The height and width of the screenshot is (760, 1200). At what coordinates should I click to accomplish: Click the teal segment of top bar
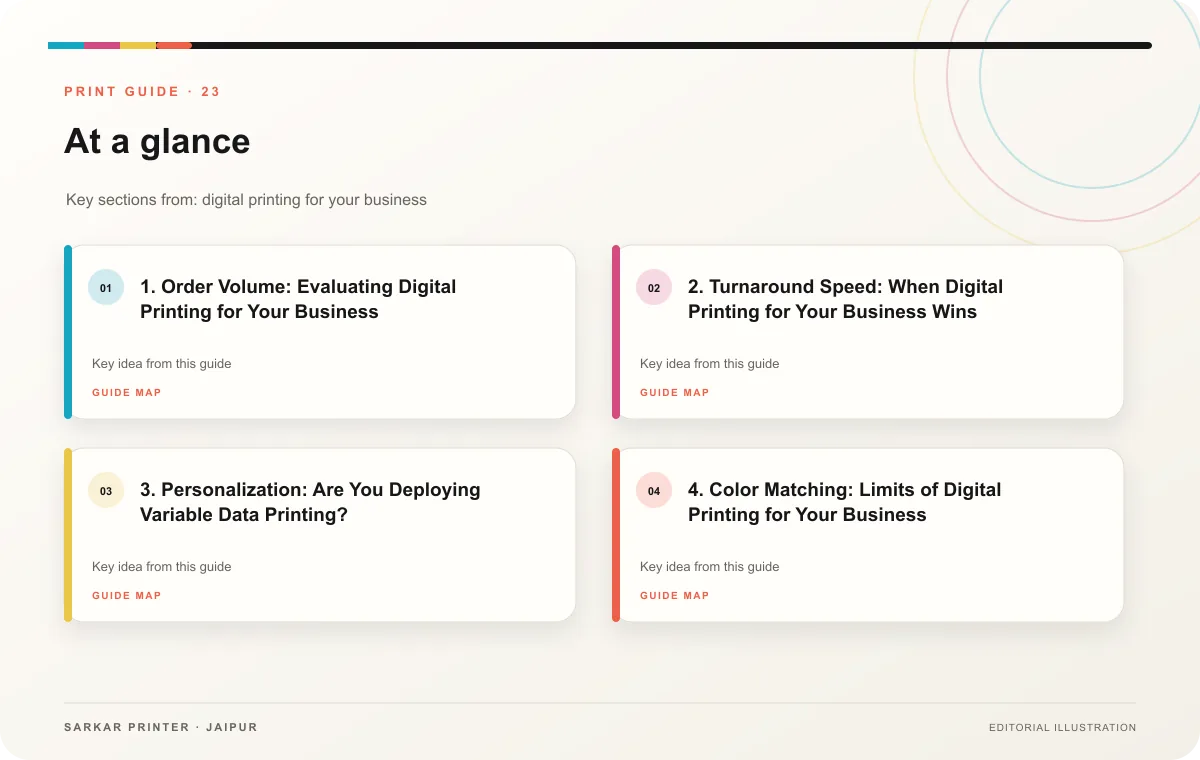[x=66, y=45]
